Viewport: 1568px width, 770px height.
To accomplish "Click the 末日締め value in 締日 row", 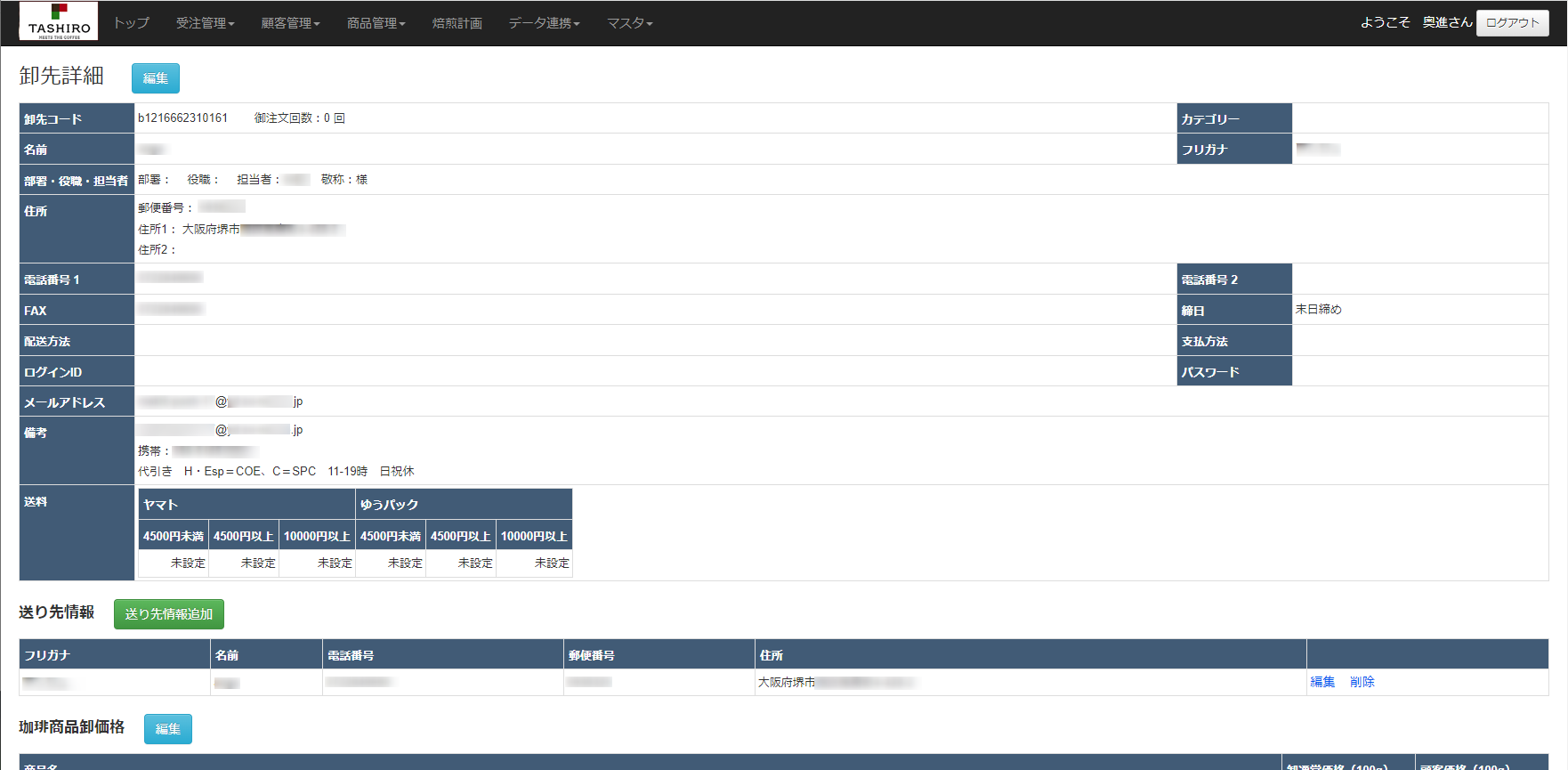I will 1318,310.
